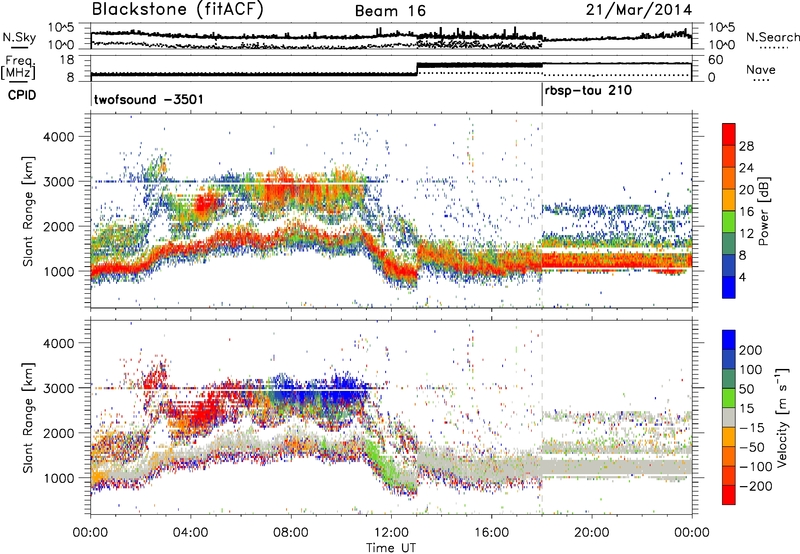800x554 pixels.
Task: Pick the gray segment of the velocity colorbar
Action: [x=729, y=417]
